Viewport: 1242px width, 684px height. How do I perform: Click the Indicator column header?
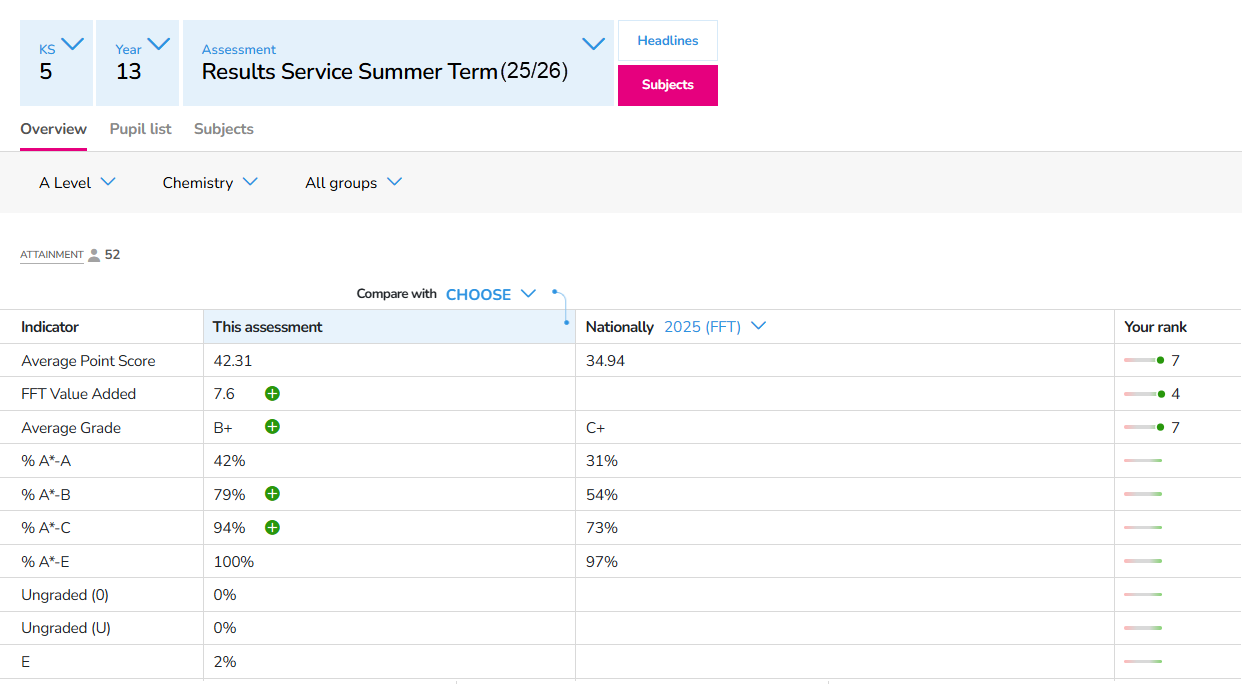pos(50,327)
